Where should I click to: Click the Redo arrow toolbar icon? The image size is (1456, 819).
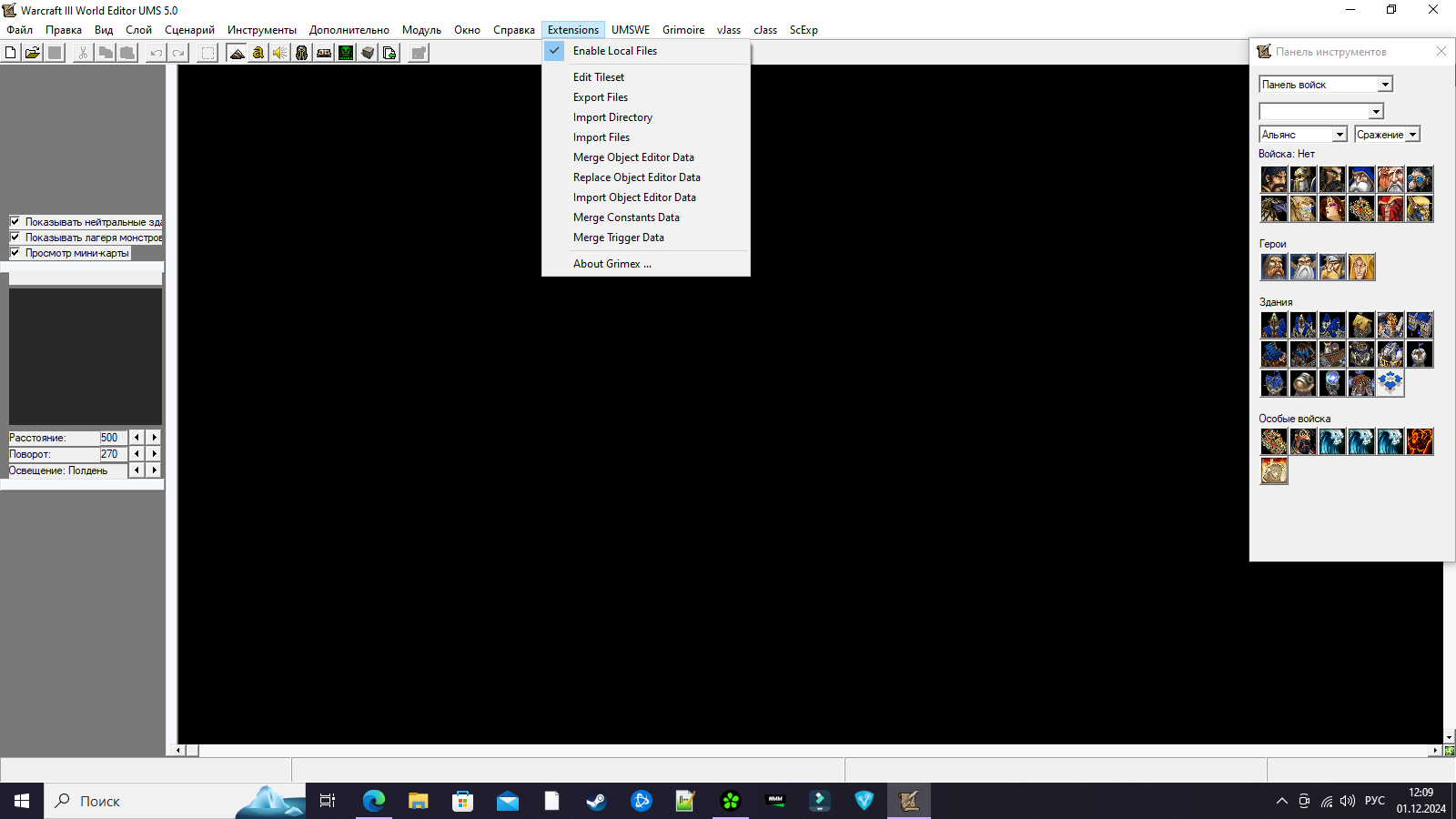pyautogui.click(x=178, y=53)
